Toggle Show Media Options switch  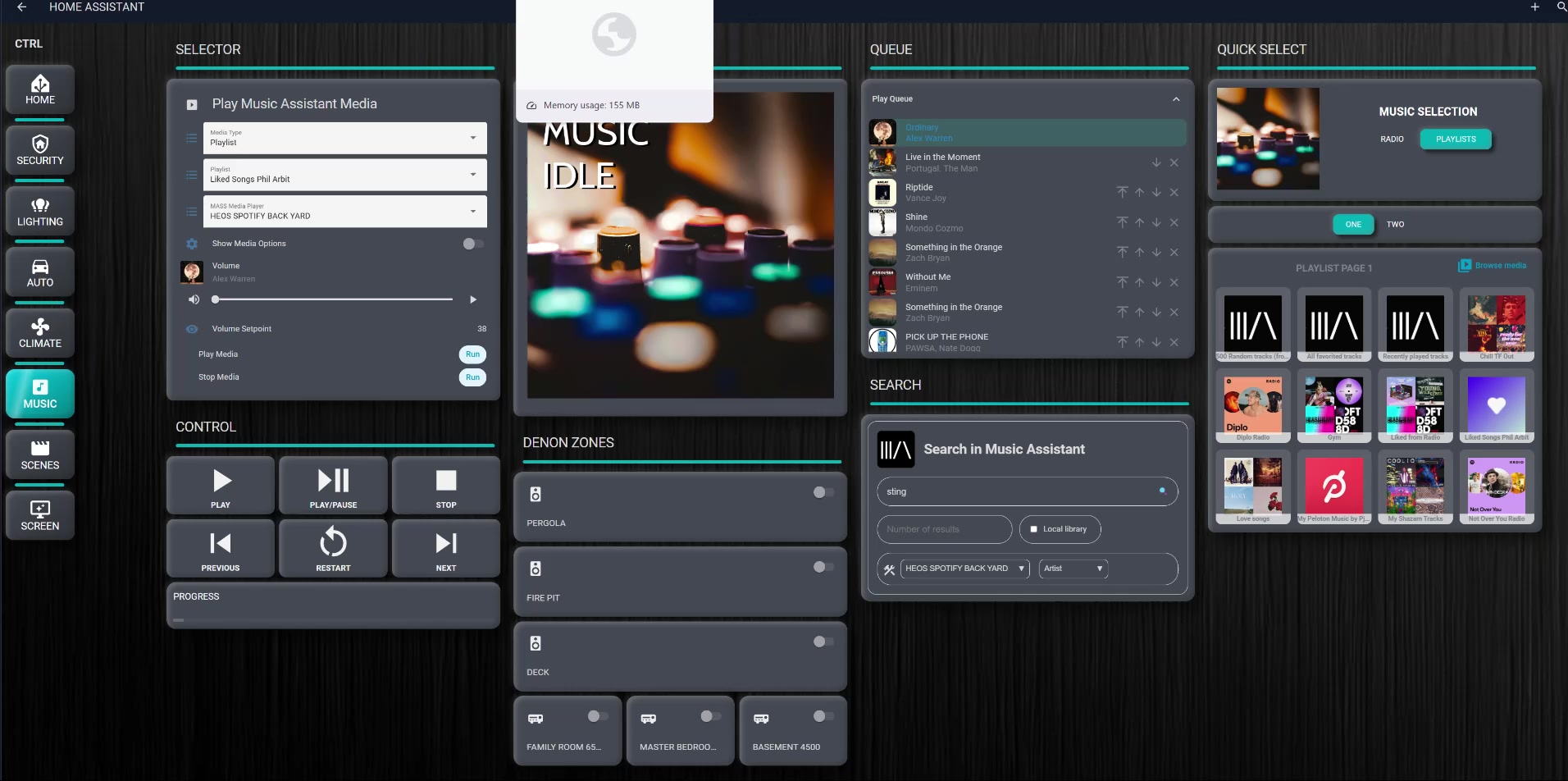pos(473,244)
